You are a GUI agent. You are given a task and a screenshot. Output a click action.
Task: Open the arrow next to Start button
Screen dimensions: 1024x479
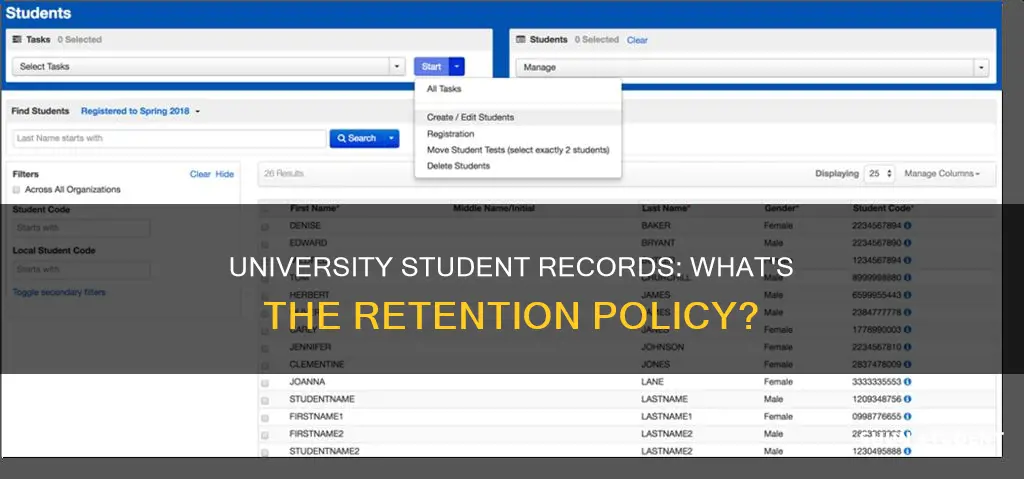click(x=457, y=67)
